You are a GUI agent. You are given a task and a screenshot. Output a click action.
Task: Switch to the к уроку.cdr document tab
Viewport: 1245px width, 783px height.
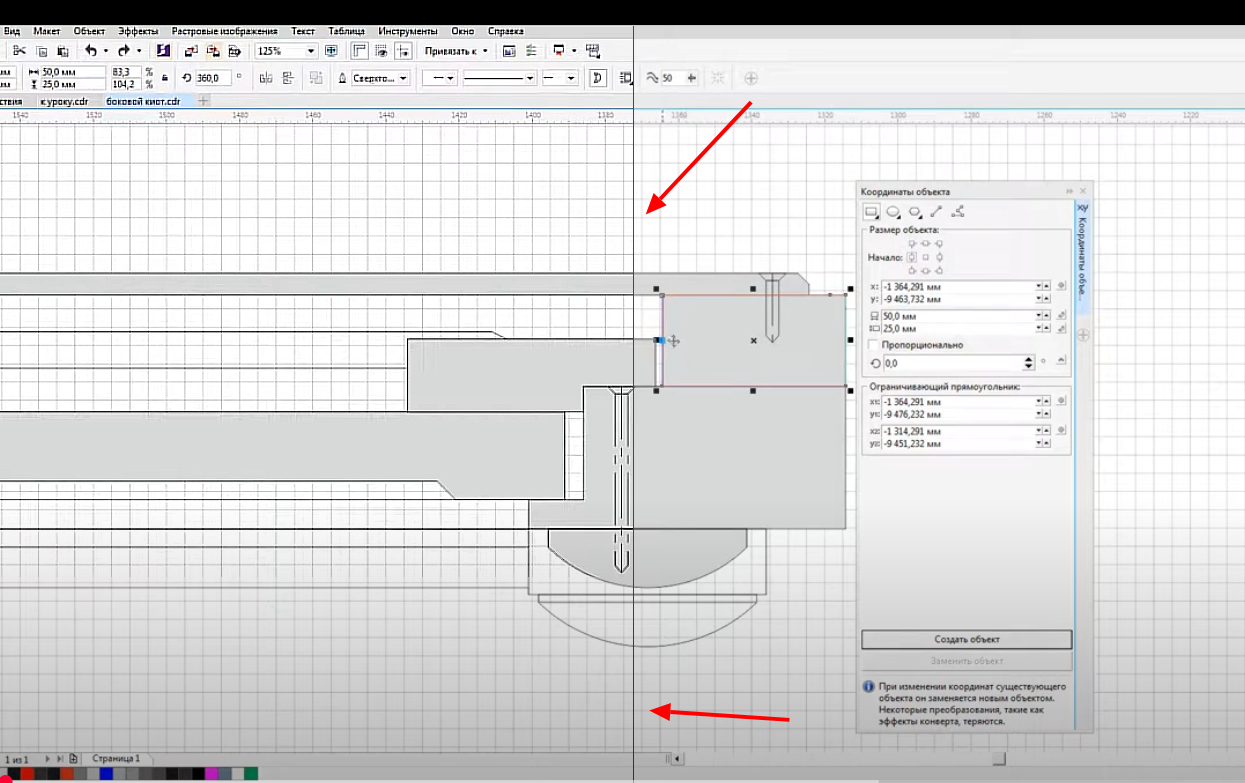click(64, 101)
